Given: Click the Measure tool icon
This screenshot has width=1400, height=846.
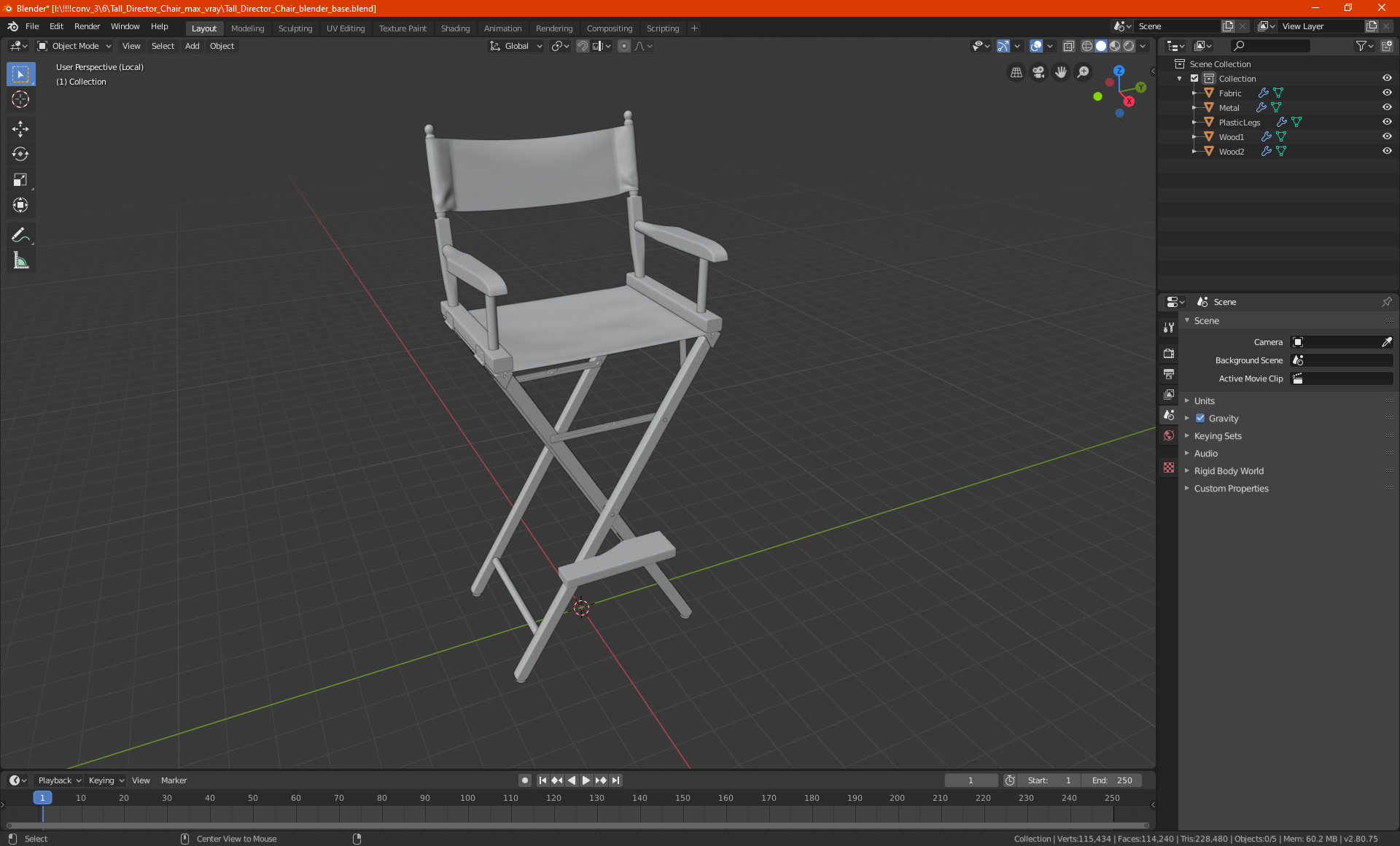Looking at the screenshot, I should pyautogui.click(x=20, y=261).
